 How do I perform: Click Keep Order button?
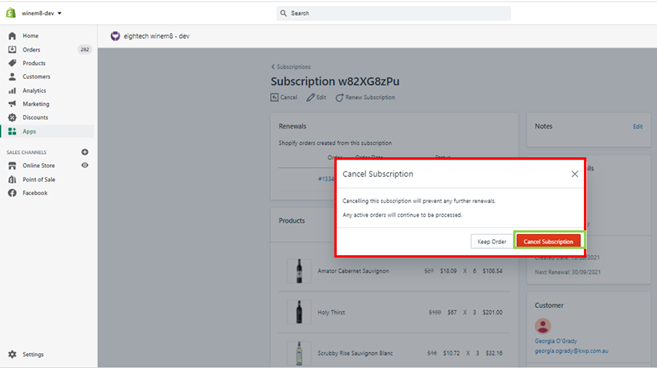492,242
